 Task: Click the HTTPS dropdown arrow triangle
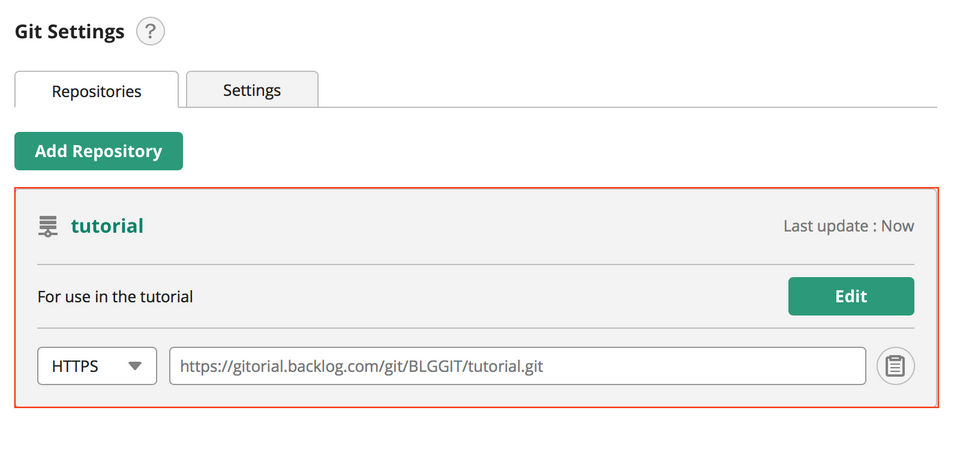pos(136,366)
